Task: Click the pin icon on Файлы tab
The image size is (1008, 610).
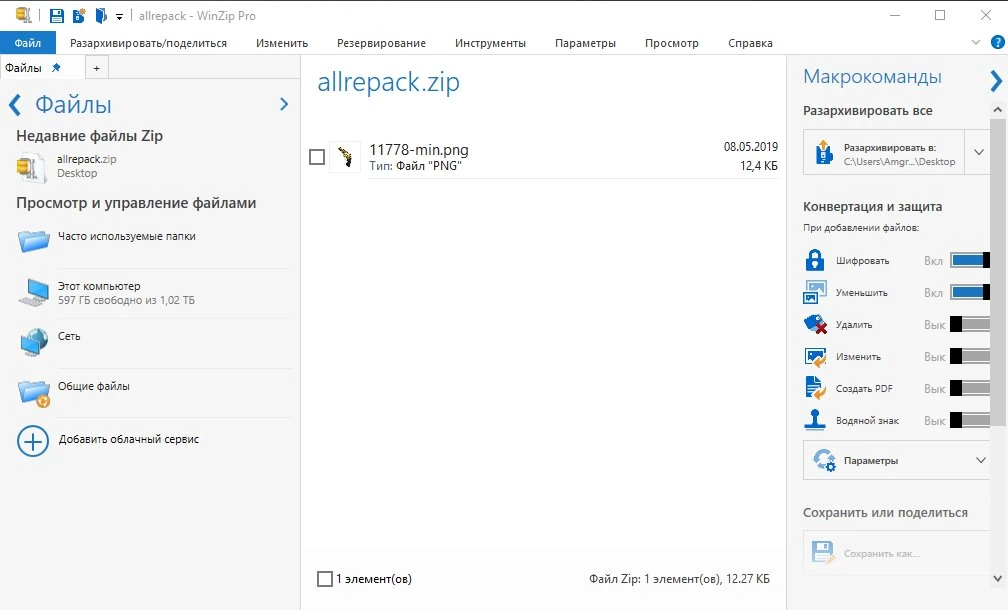Action: 57,67
